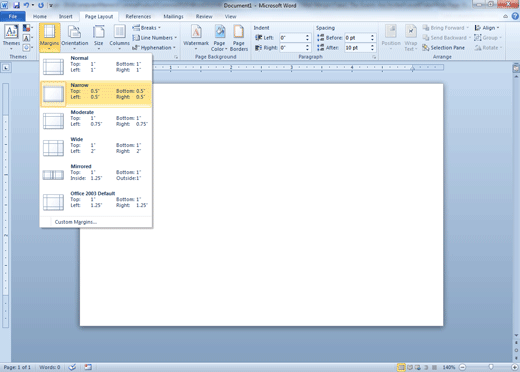Select the Moderate margins preset

(96, 120)
